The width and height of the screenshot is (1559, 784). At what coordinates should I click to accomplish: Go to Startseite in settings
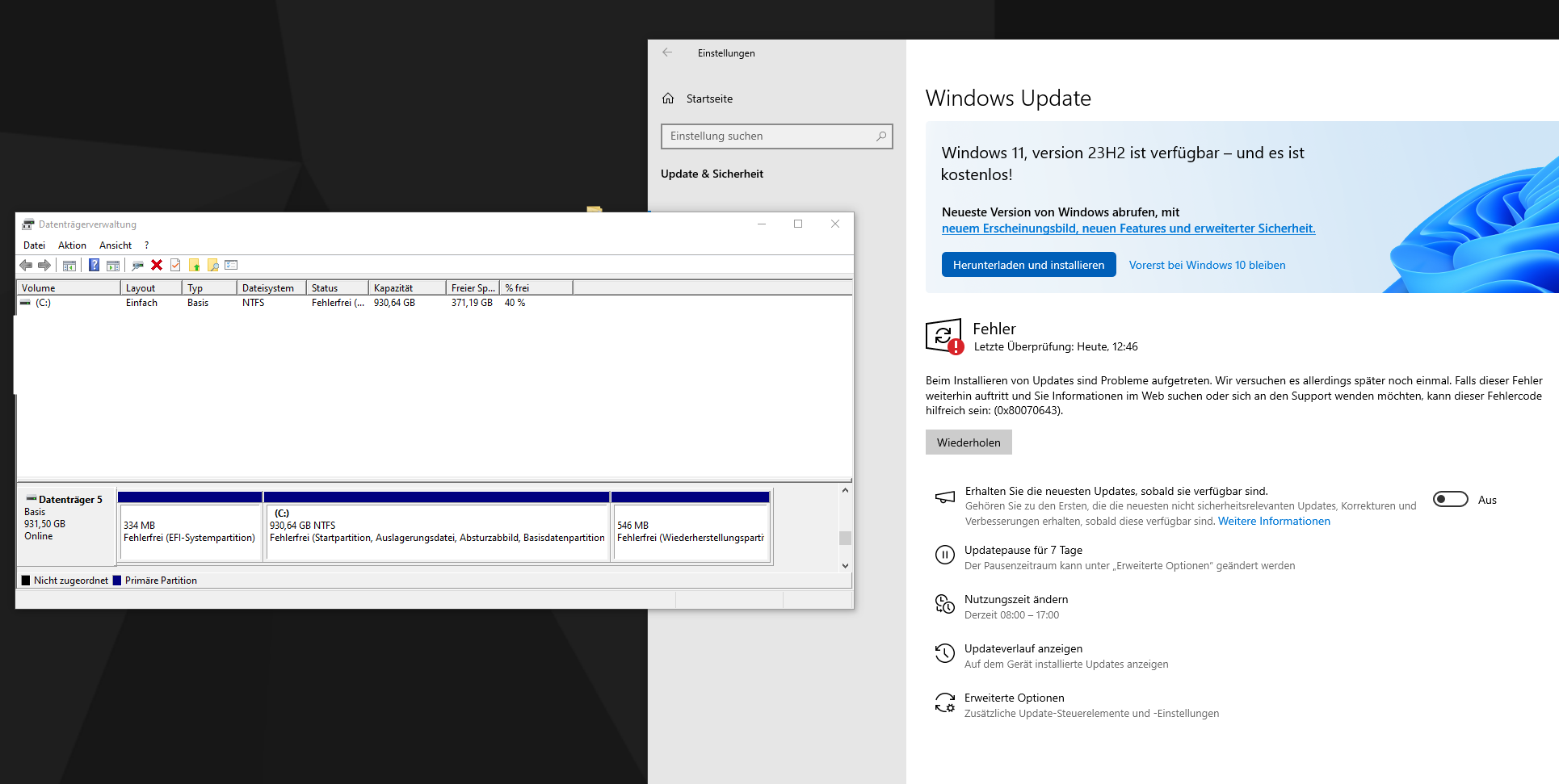click(x=709, y=99)
